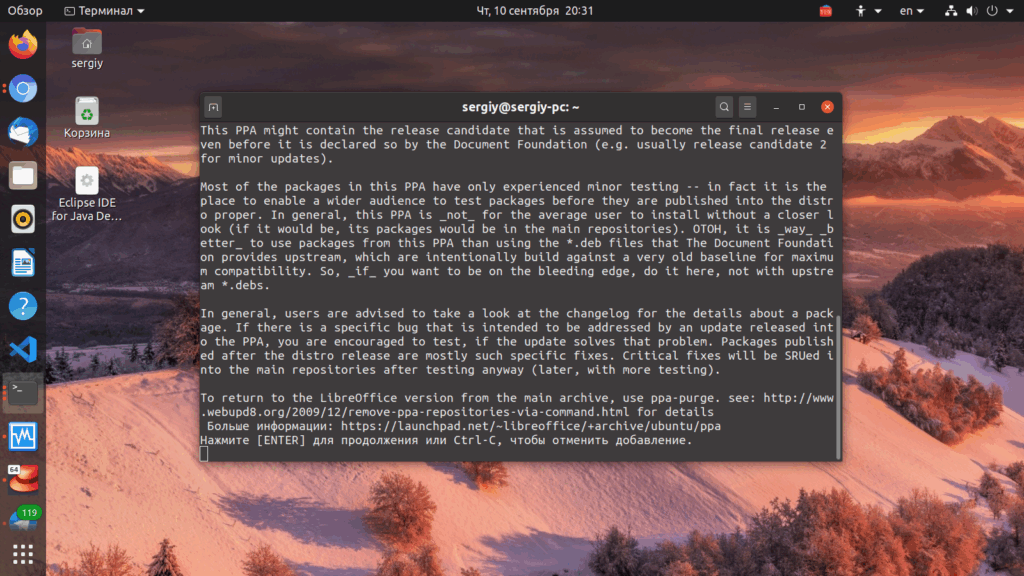Click Обзор activities button
The height and width of the screenshot is (576, 1024).
25,10
